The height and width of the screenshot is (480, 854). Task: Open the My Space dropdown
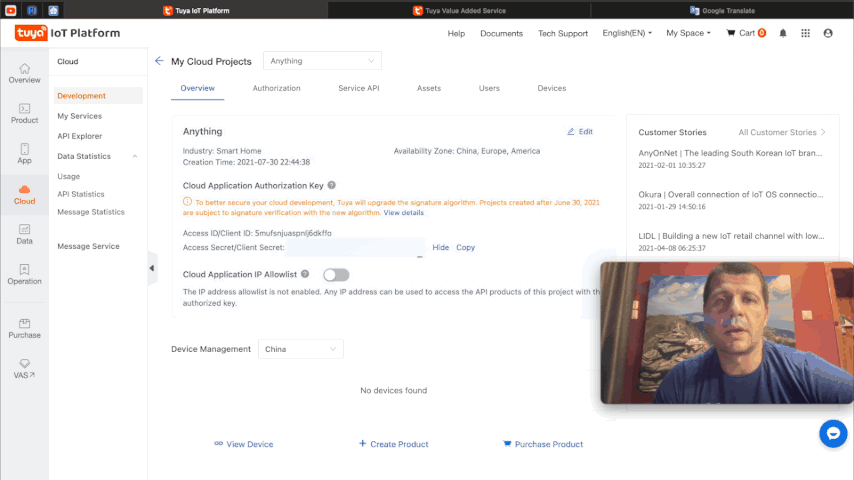(x=688, y=33)
